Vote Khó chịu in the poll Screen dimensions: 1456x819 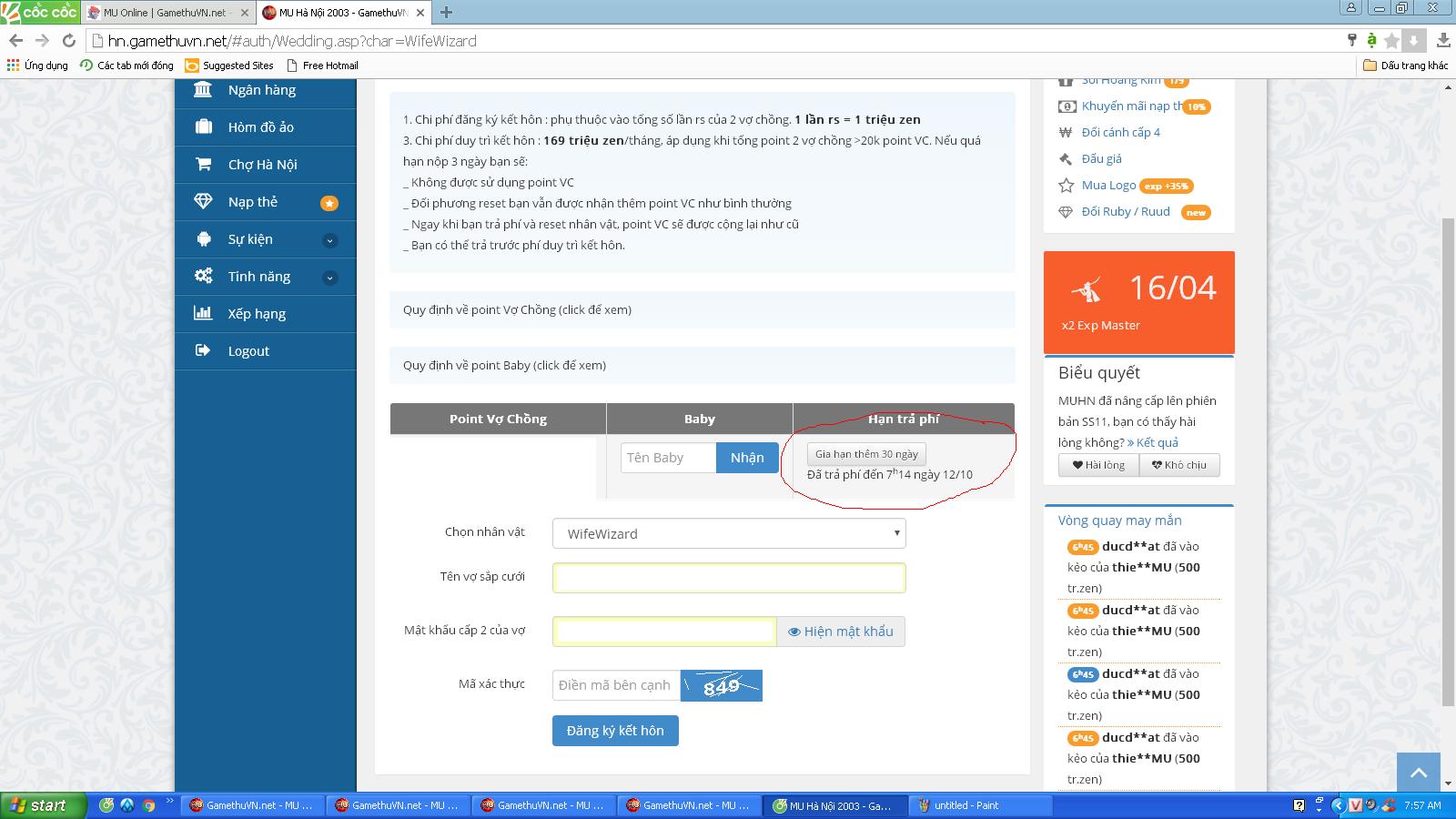coord(1178,465)
